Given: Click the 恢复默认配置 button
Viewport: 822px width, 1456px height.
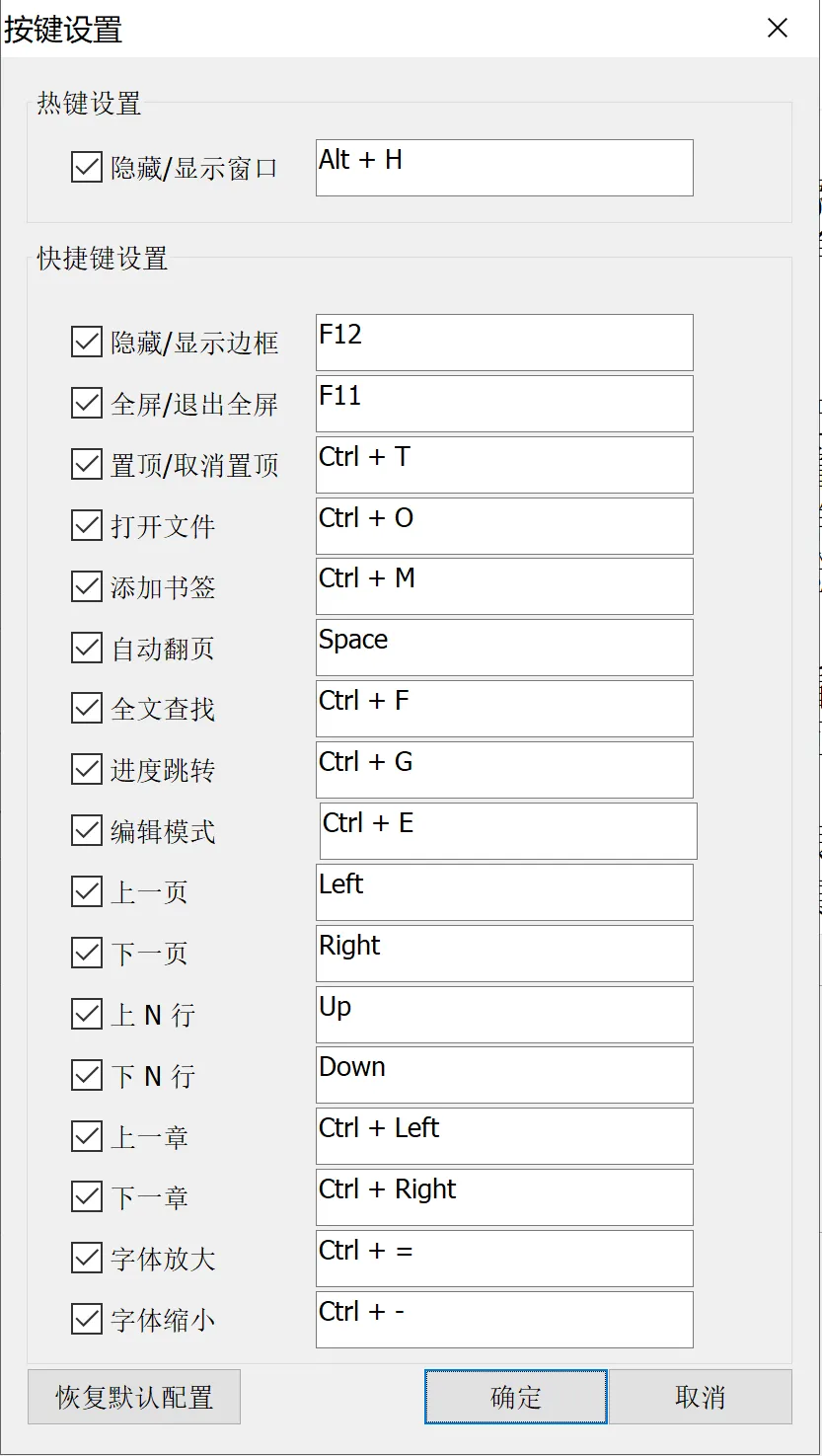Looking at the screenshot, I should (134, 1397).
